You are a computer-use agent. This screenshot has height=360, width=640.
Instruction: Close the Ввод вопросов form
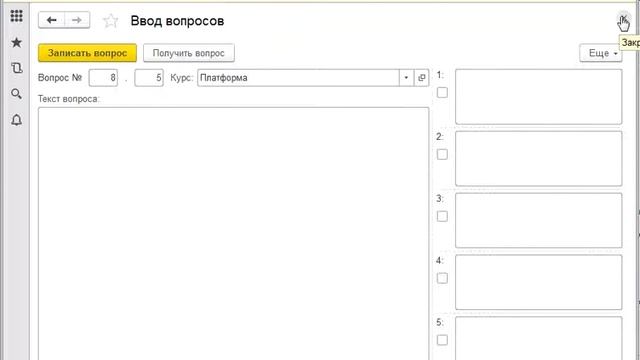click(624, 19)
